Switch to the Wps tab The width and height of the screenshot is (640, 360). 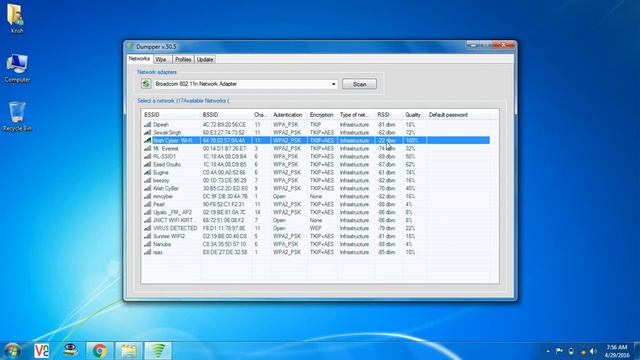click(x=161, y=60)
